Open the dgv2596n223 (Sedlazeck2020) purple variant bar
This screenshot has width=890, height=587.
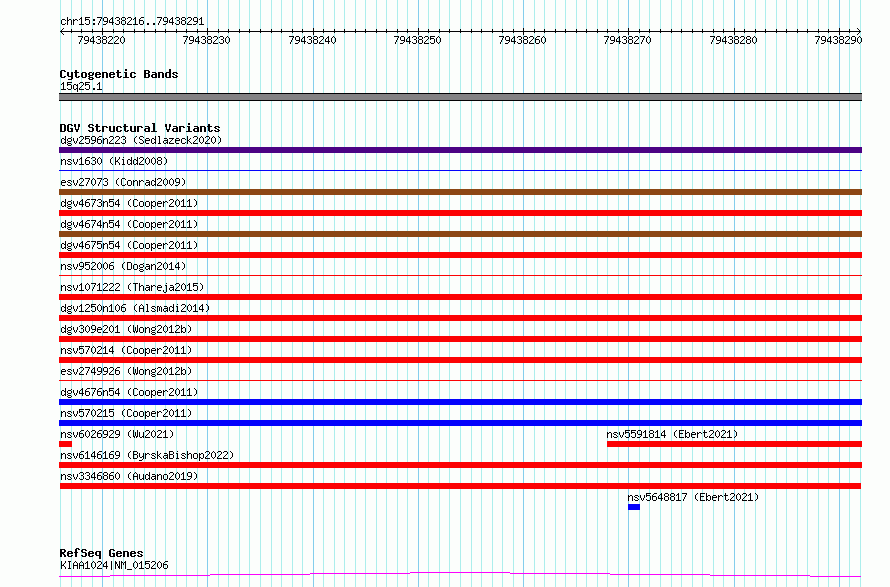[460, 150]
